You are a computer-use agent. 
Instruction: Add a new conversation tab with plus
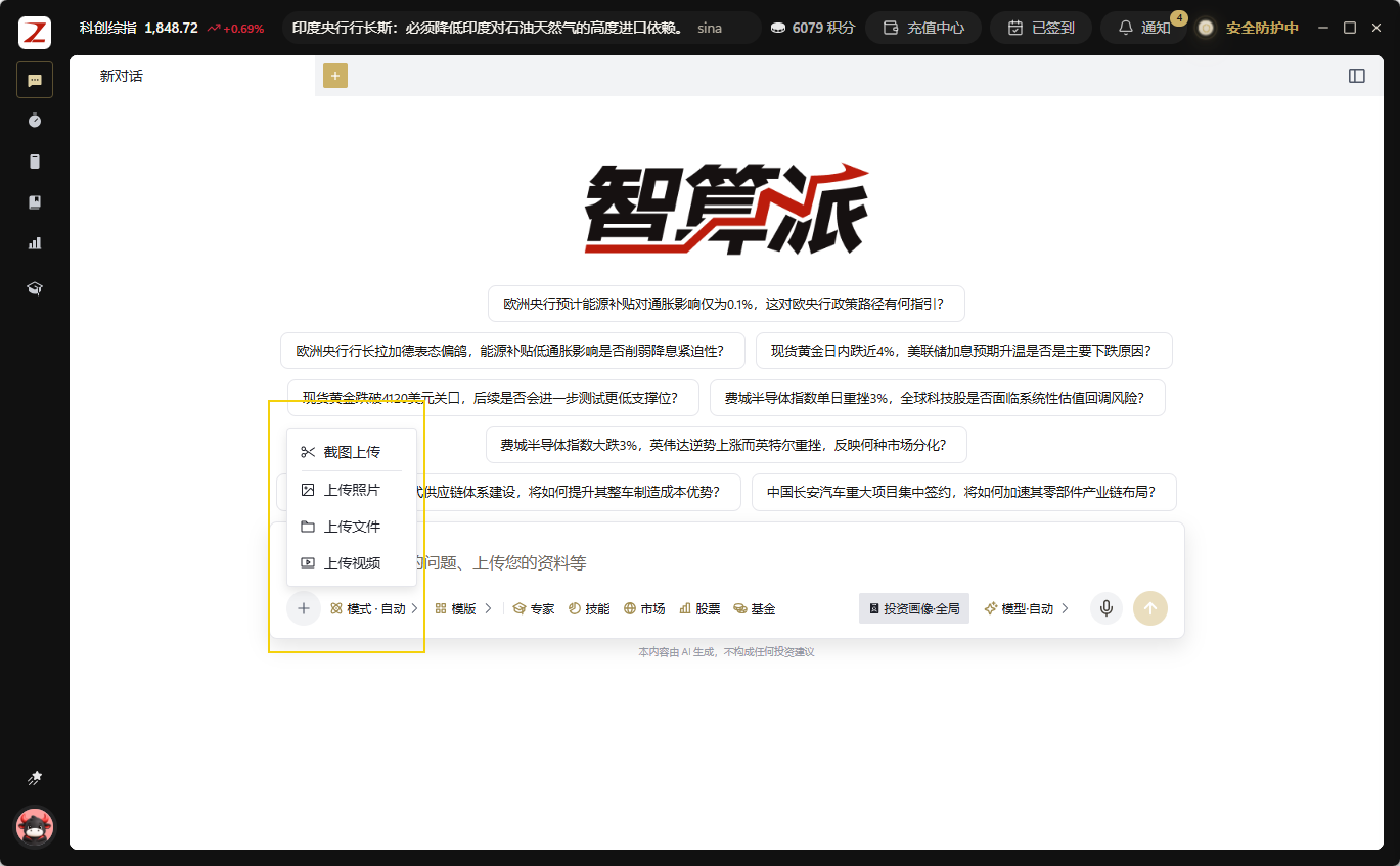coord(335,76)
